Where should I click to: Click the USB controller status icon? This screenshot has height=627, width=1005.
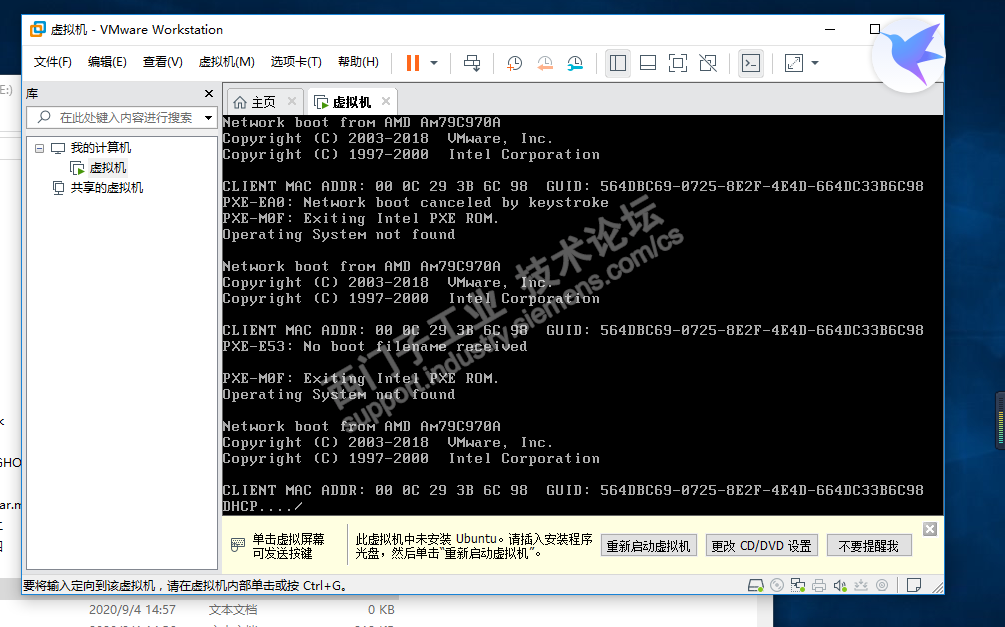(x=861, y=585)
